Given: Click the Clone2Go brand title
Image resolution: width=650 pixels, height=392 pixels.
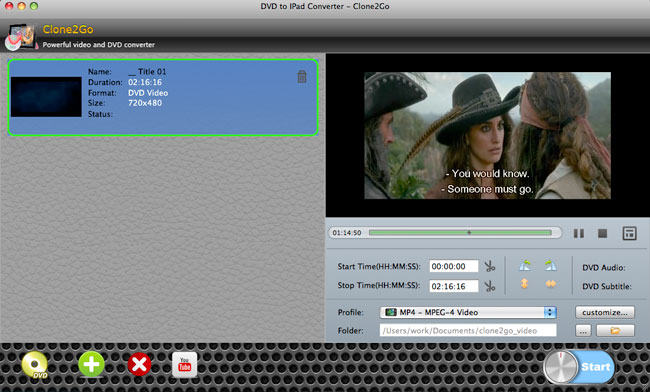Looking at the screenshot, I should pos(68,29).
